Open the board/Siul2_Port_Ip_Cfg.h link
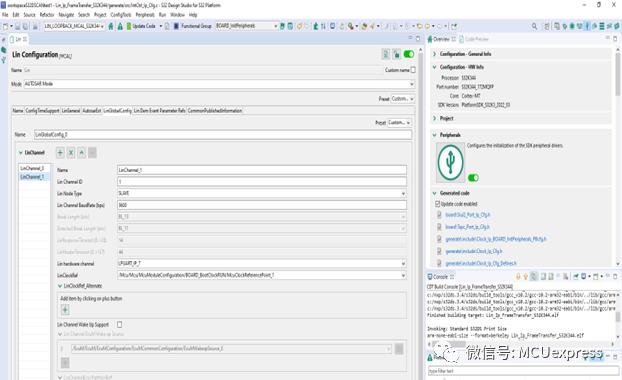Viewport: 622px width, 380px height. tap(468, 215)
